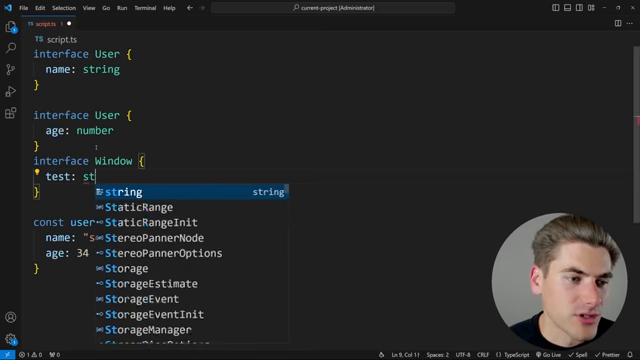This screenshot has height=360, width=640.
Task: Click the current-project command center search box
Action: pyautogui.click(x=333, y=8)
